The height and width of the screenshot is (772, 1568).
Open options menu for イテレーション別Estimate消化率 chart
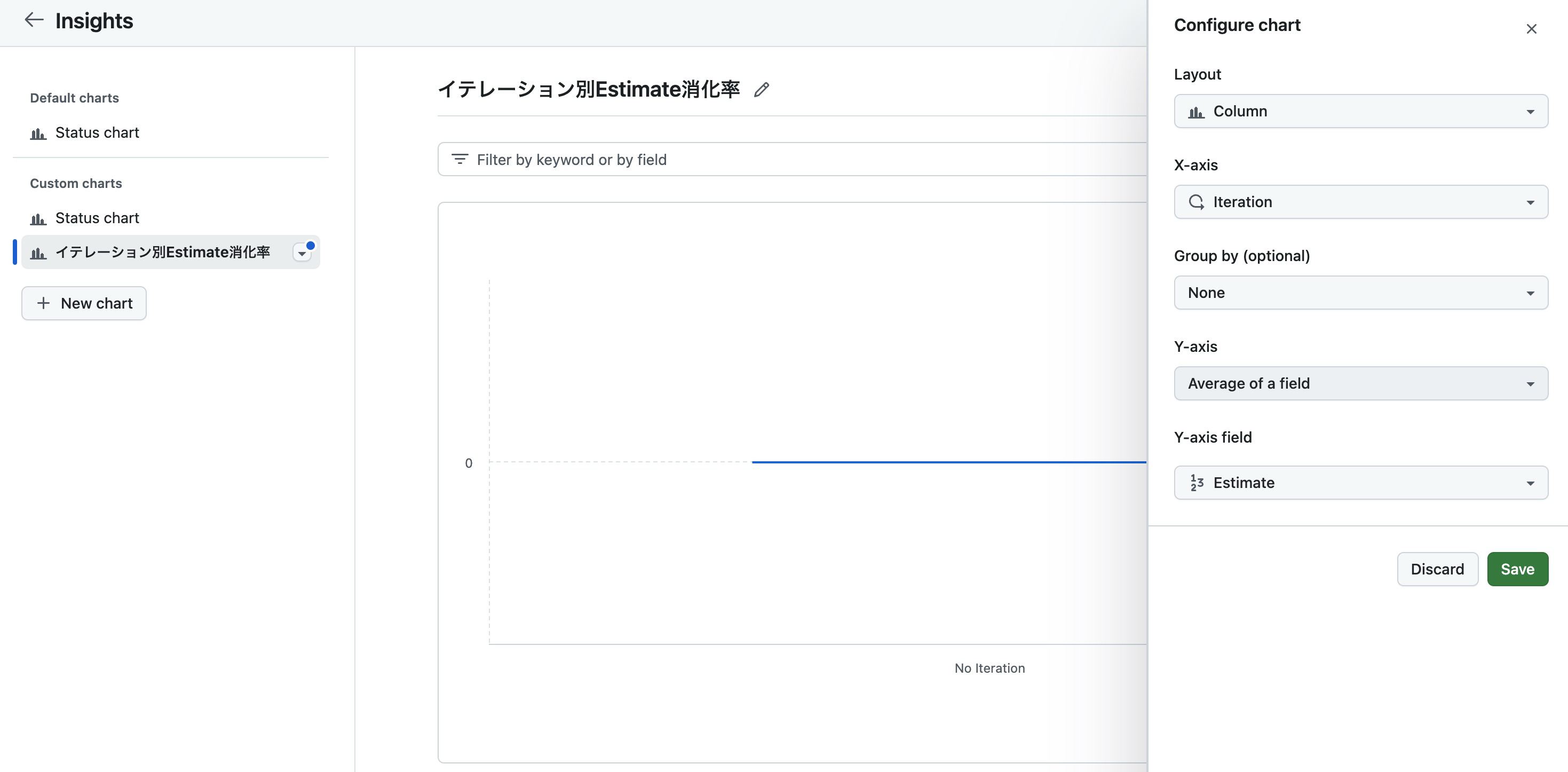pyautogui.click(x=302, y=253)
